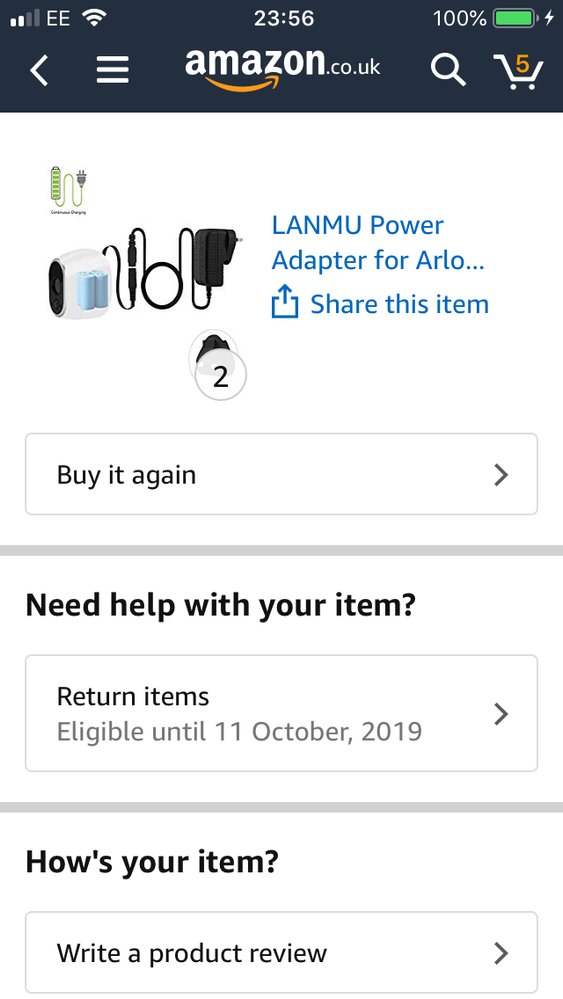
Task: Tap the Amazon.co.uk logo
Action: tap(283, 69)
